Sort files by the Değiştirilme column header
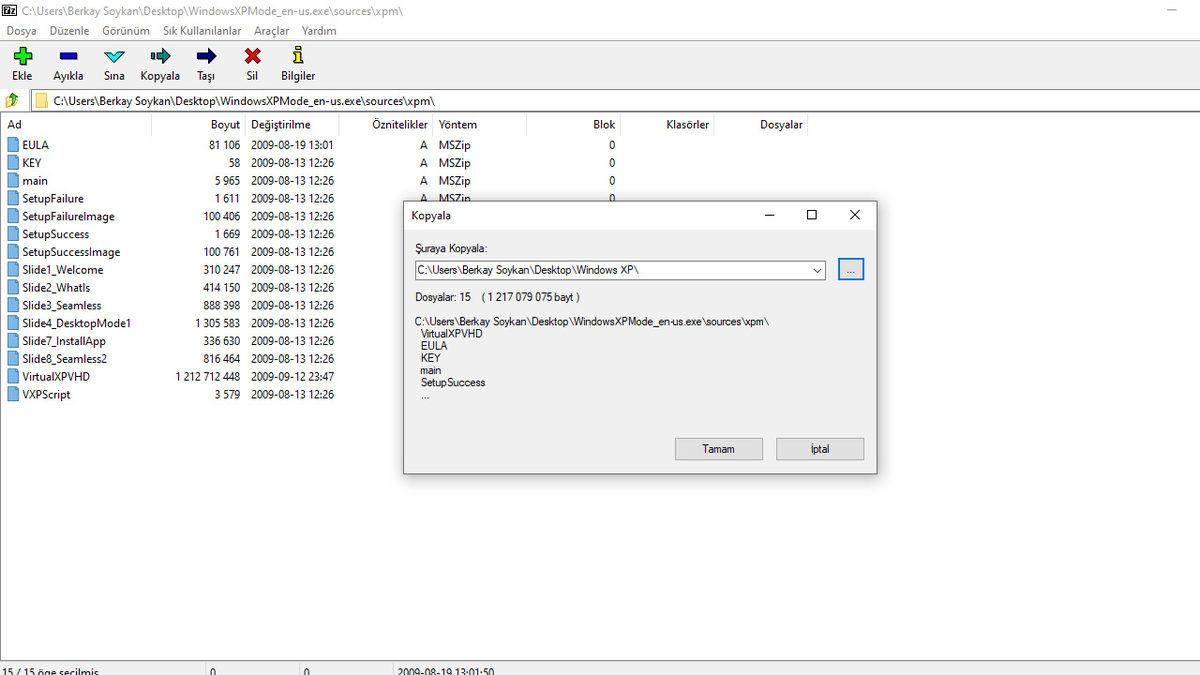 click(281, 125)
